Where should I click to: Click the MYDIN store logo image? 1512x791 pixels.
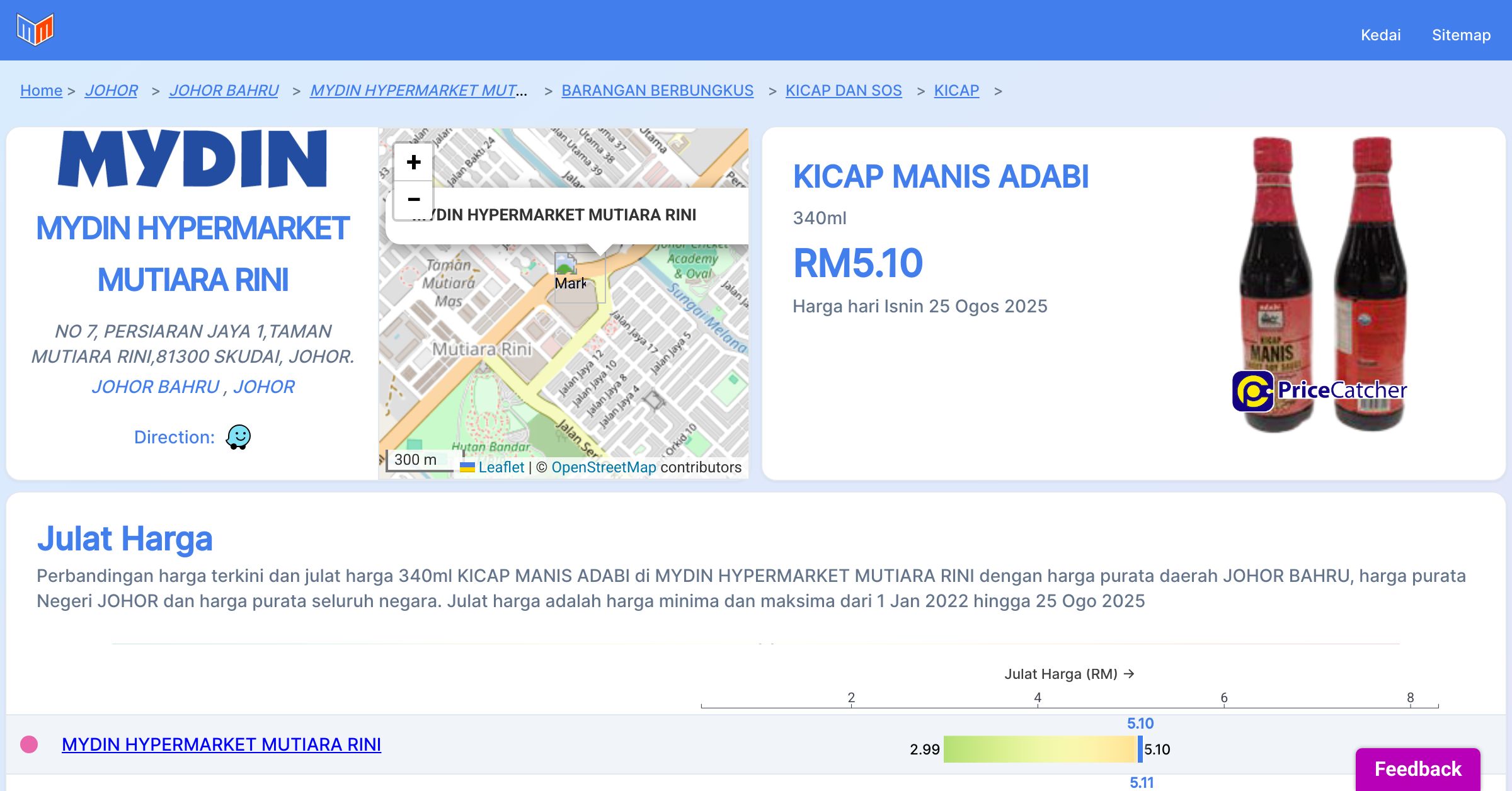192,159
